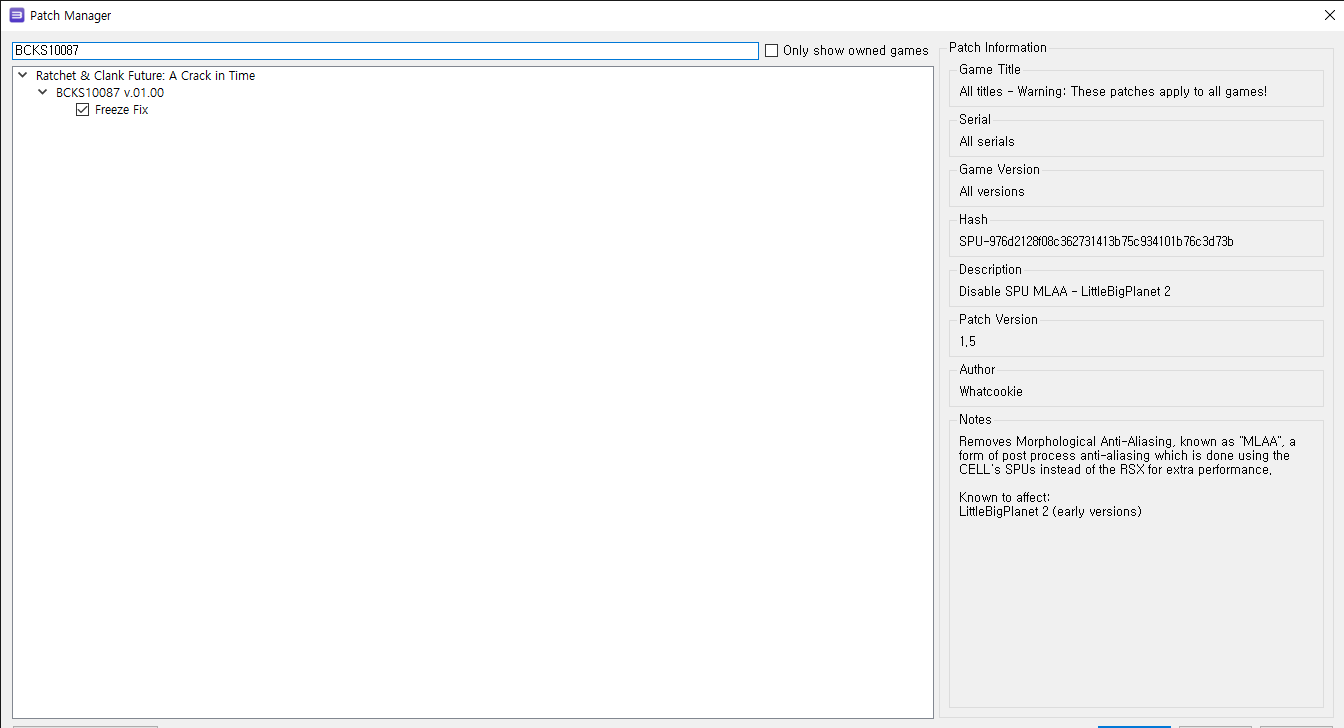Focus the search field containing BCKS10087

385,50
